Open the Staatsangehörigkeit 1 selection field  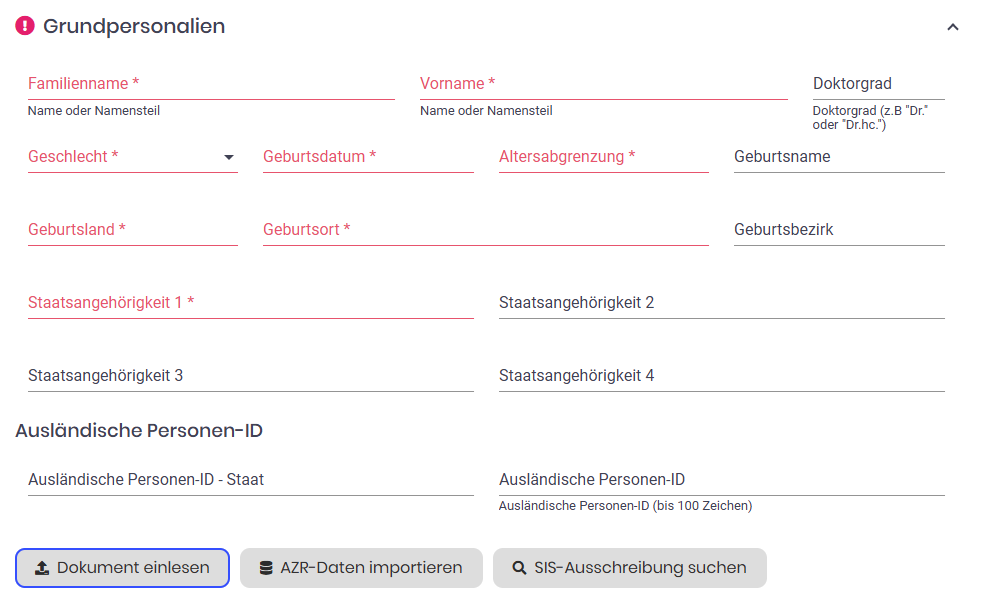coord(250,303)
